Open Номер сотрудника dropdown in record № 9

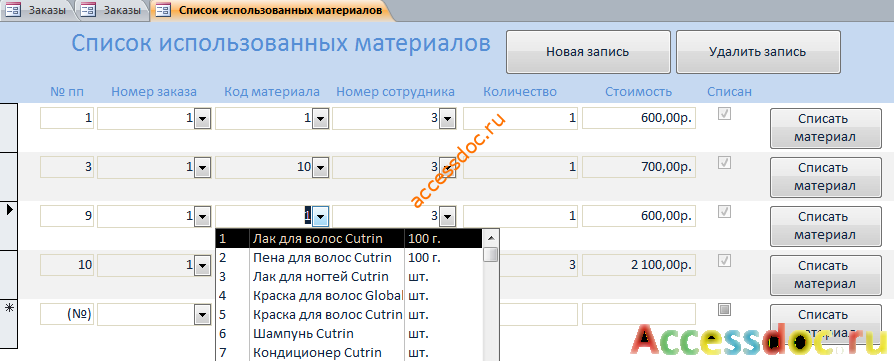[447, 217]
